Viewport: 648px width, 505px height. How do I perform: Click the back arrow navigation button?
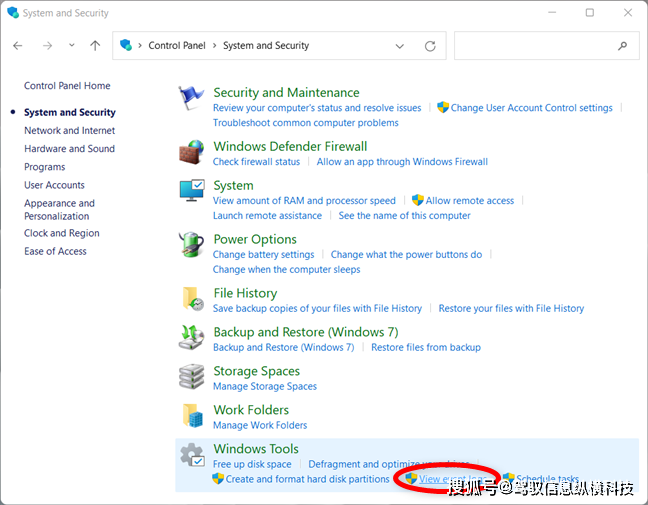(x=18, y=45)
